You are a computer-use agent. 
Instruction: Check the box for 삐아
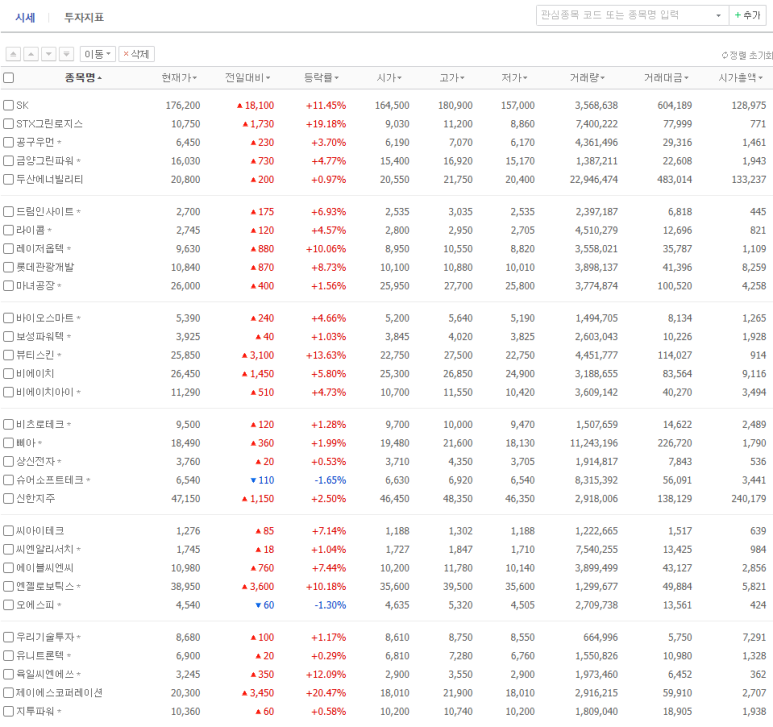[8, 443]
